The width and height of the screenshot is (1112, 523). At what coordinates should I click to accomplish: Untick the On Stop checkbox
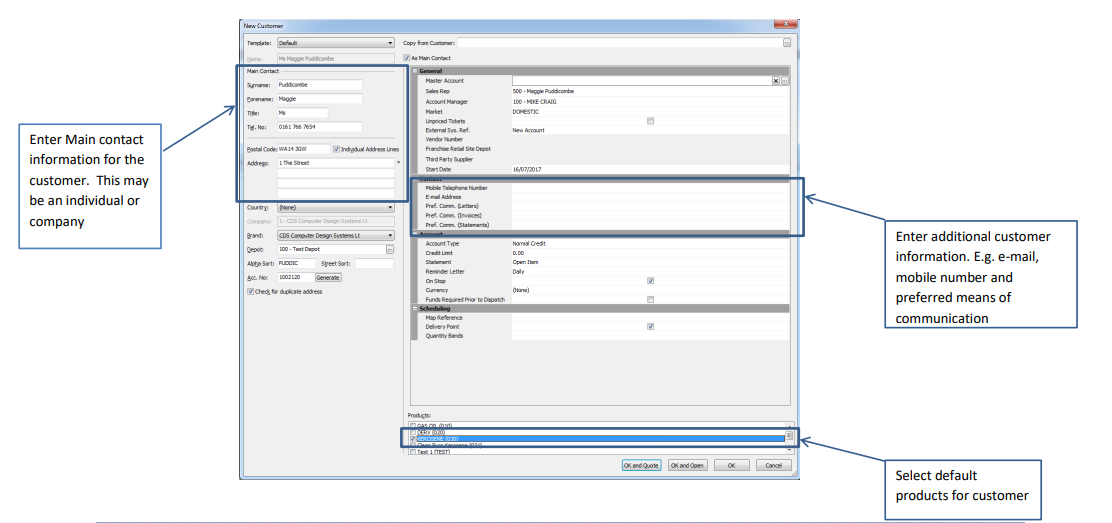[x=650, y=281]
